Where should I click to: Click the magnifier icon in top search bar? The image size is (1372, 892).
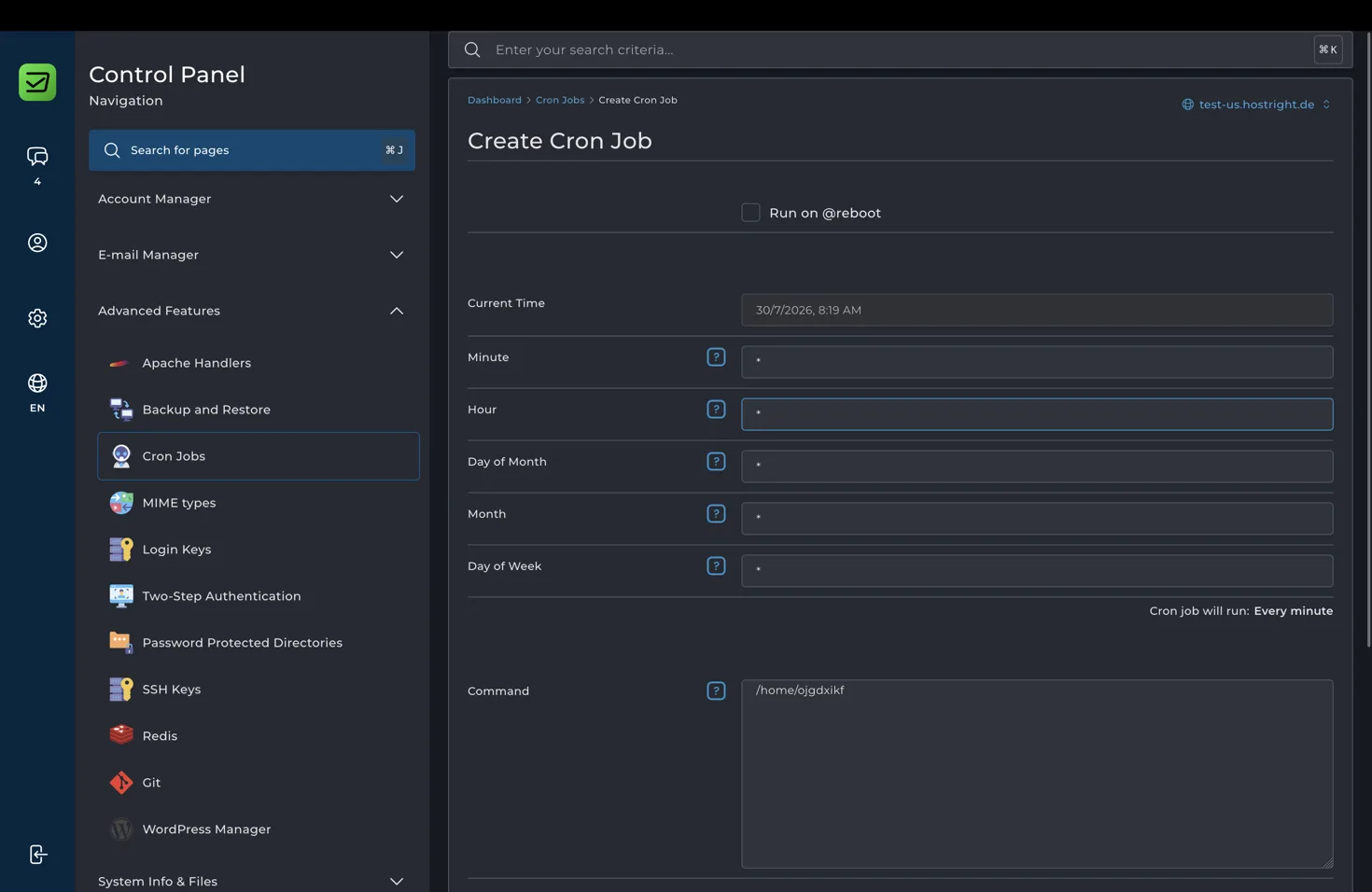pos(472,49)
